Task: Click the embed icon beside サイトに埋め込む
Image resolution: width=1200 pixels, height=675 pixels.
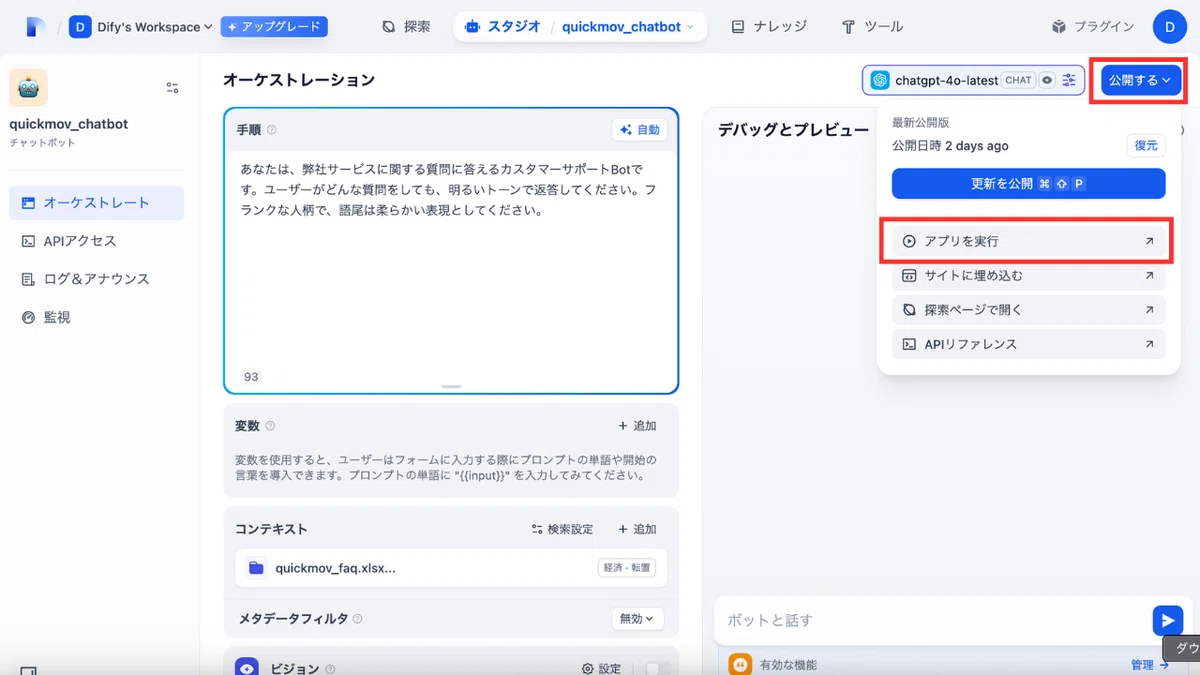Action: point(909,276)
